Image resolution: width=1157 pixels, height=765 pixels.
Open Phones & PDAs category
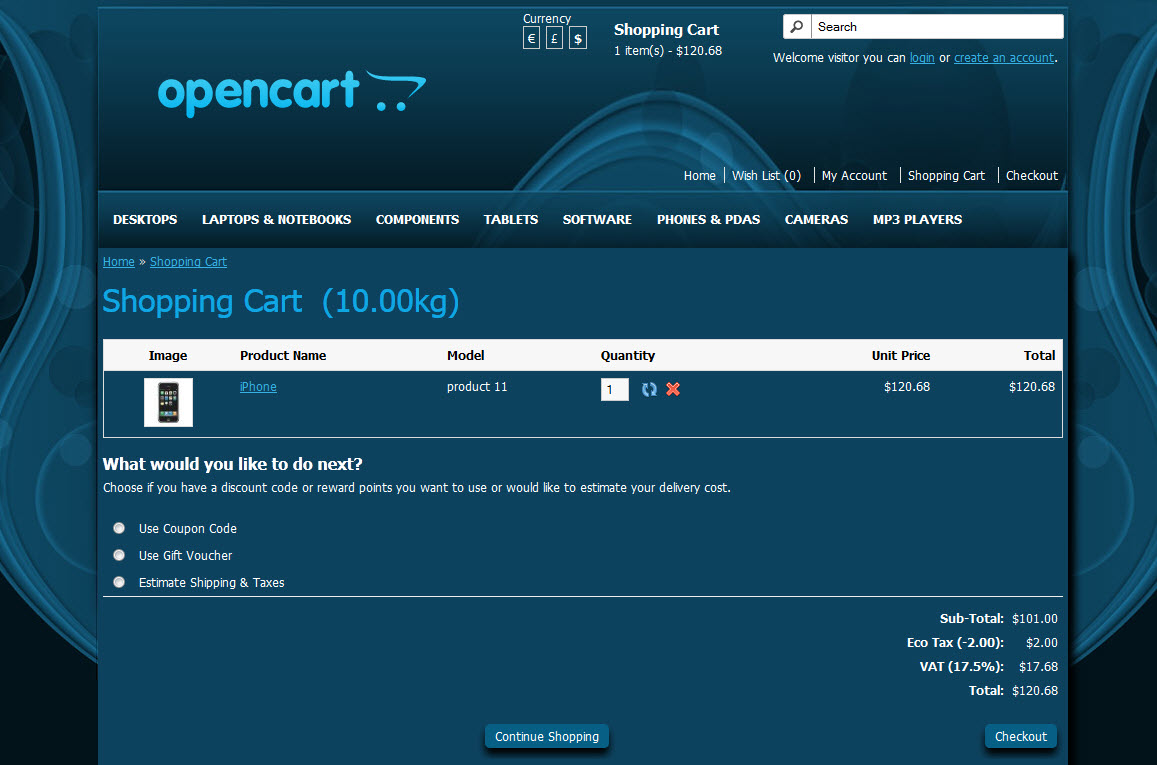[x=708, y=220]
